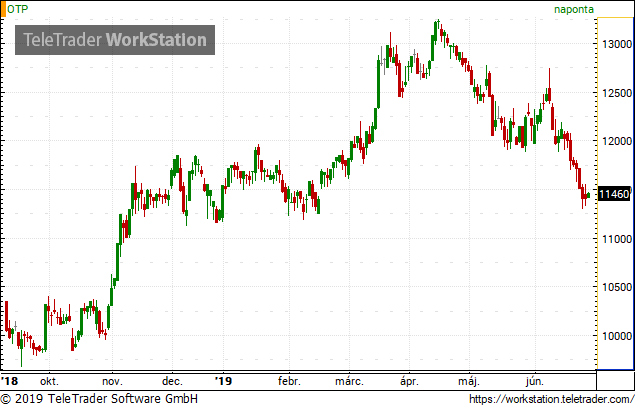
Task: Click the 10500 price axis label
Action: (x=617, y=287)
